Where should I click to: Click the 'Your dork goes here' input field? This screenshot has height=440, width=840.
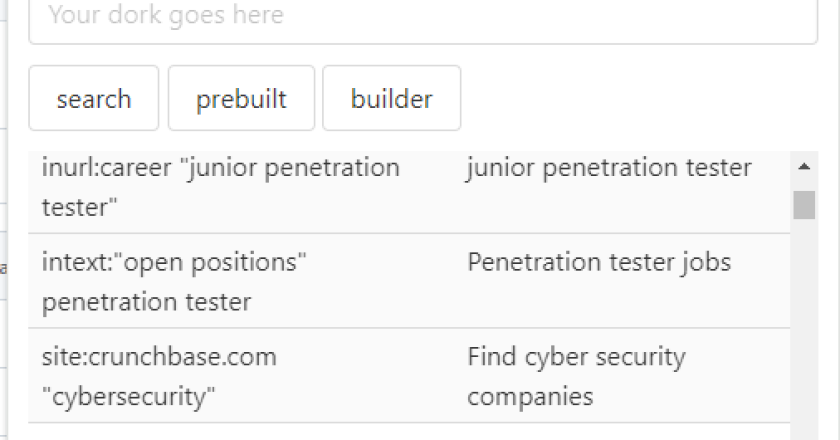pos(422,18)
